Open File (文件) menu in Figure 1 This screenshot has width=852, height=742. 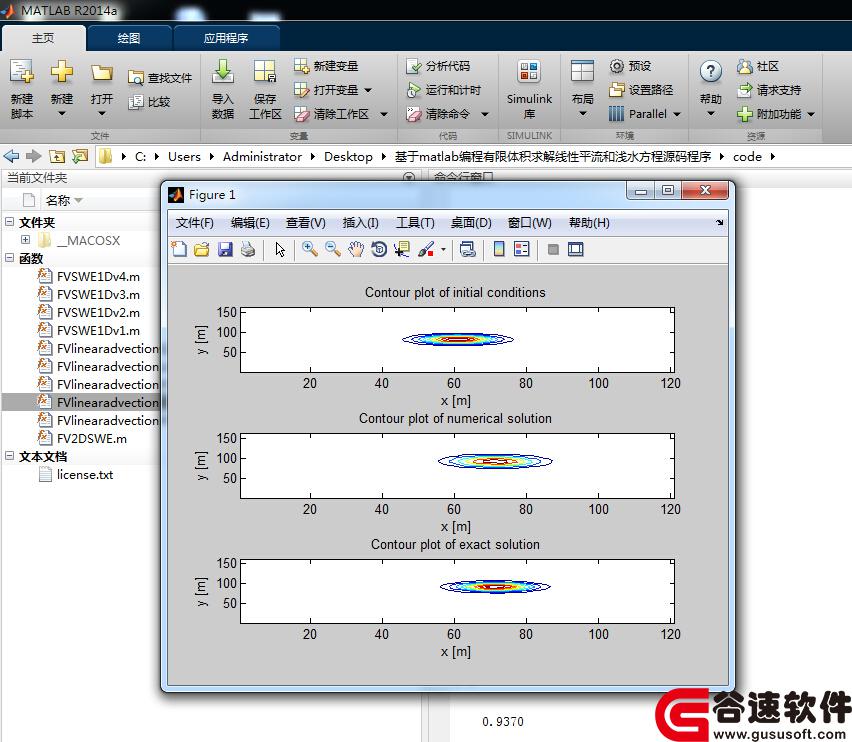coord(195,223)
